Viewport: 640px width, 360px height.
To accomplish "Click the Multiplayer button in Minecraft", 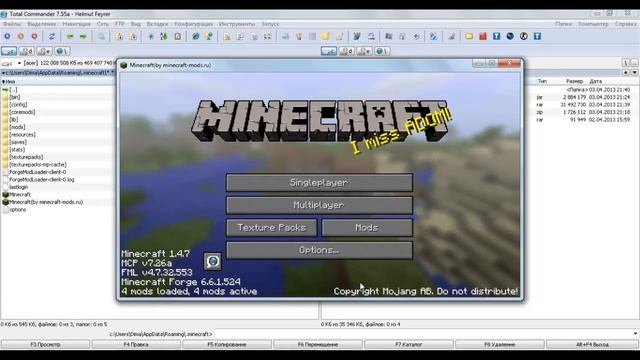I will tap(319, 205).
